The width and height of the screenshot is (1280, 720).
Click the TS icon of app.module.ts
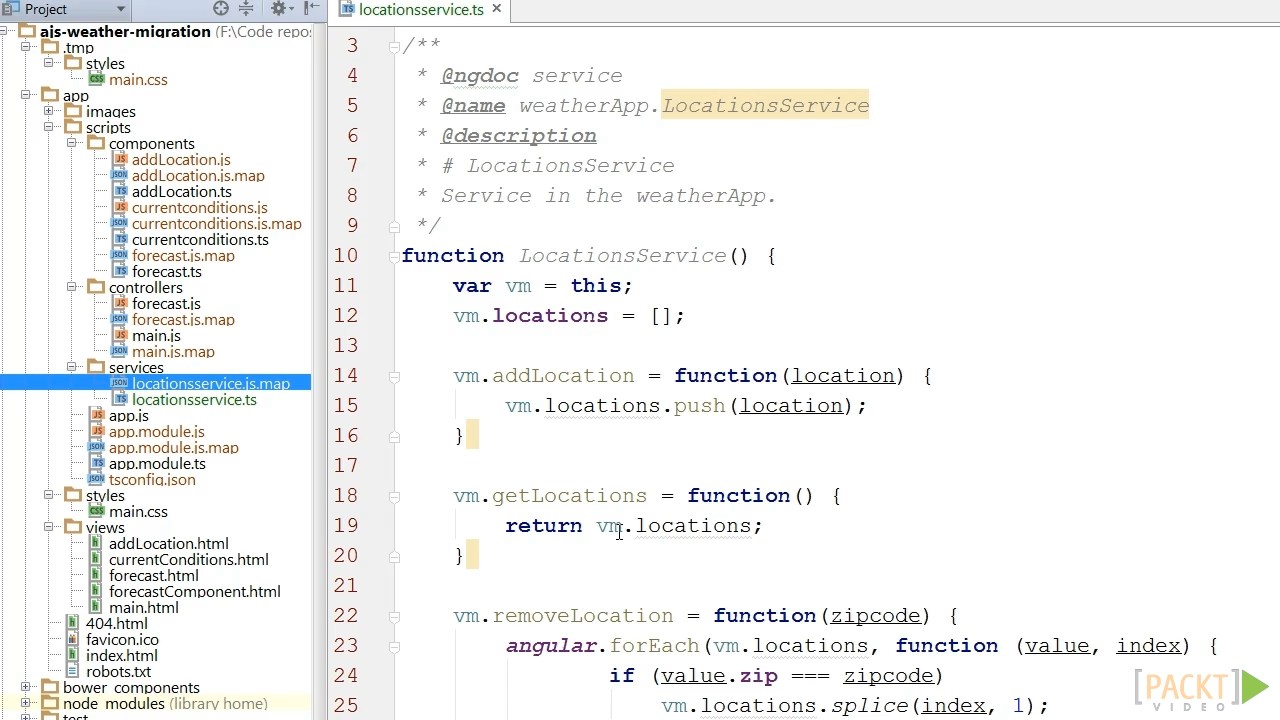pos(97,463)
